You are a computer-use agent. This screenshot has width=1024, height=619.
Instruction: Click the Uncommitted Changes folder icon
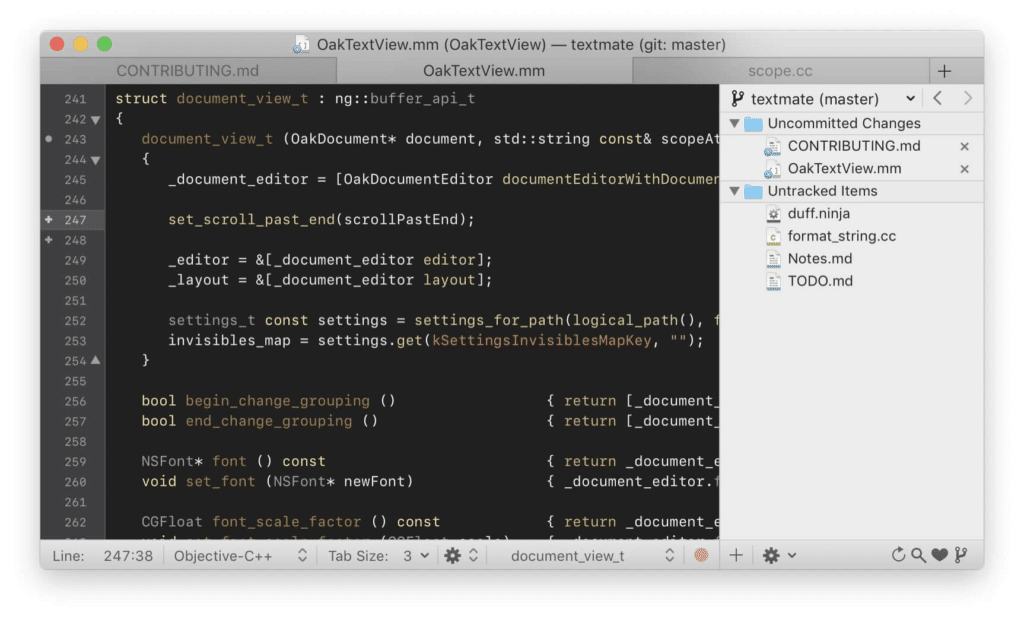(755, 123)
